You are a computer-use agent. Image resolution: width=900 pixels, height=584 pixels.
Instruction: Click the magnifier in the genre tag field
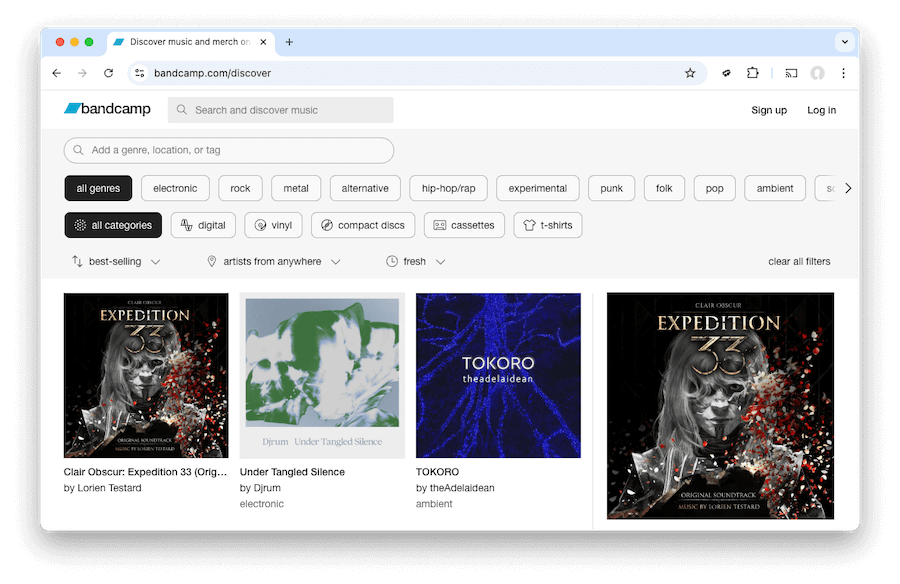point(78,150)
